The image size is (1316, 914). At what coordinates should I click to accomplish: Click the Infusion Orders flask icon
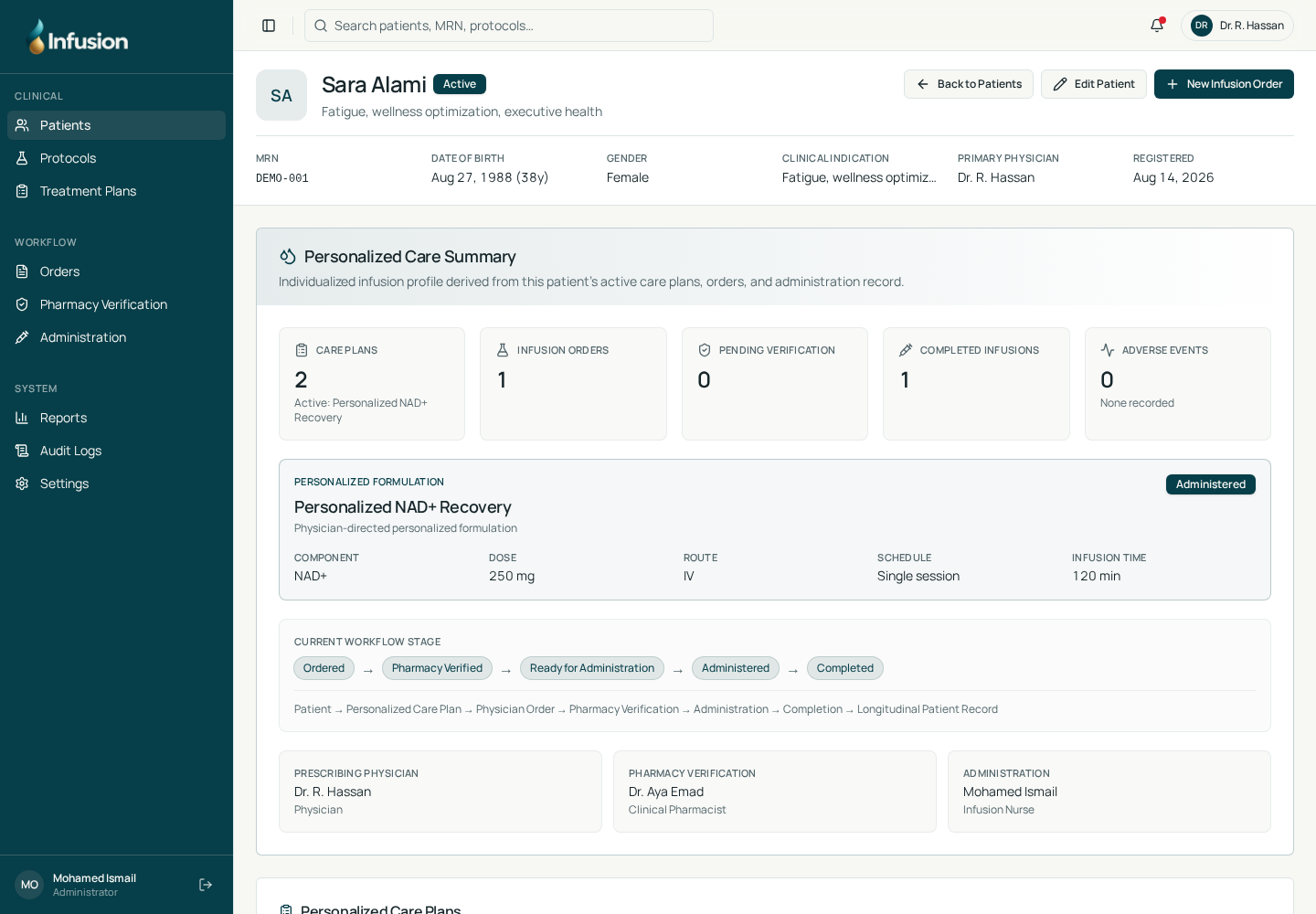[x=503, y=350]
